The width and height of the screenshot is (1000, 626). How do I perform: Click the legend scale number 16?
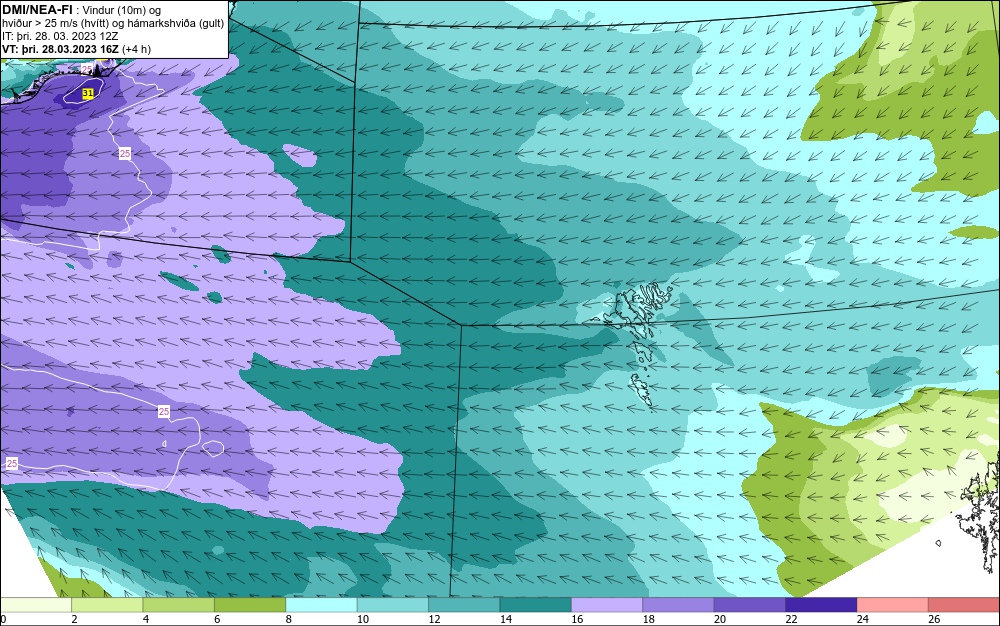(x=577, y=619)
